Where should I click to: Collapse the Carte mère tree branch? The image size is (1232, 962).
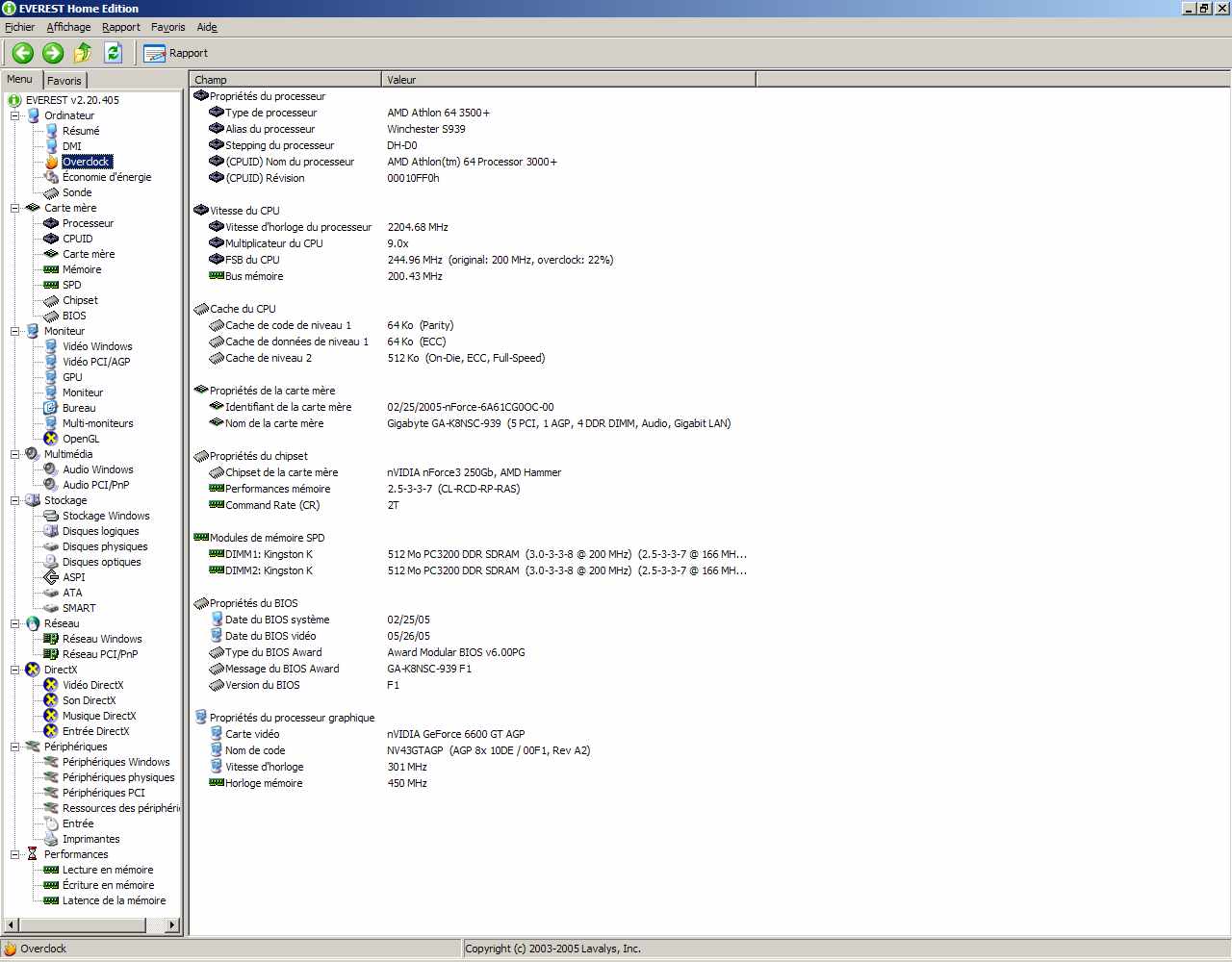click(x=15, y=208)
